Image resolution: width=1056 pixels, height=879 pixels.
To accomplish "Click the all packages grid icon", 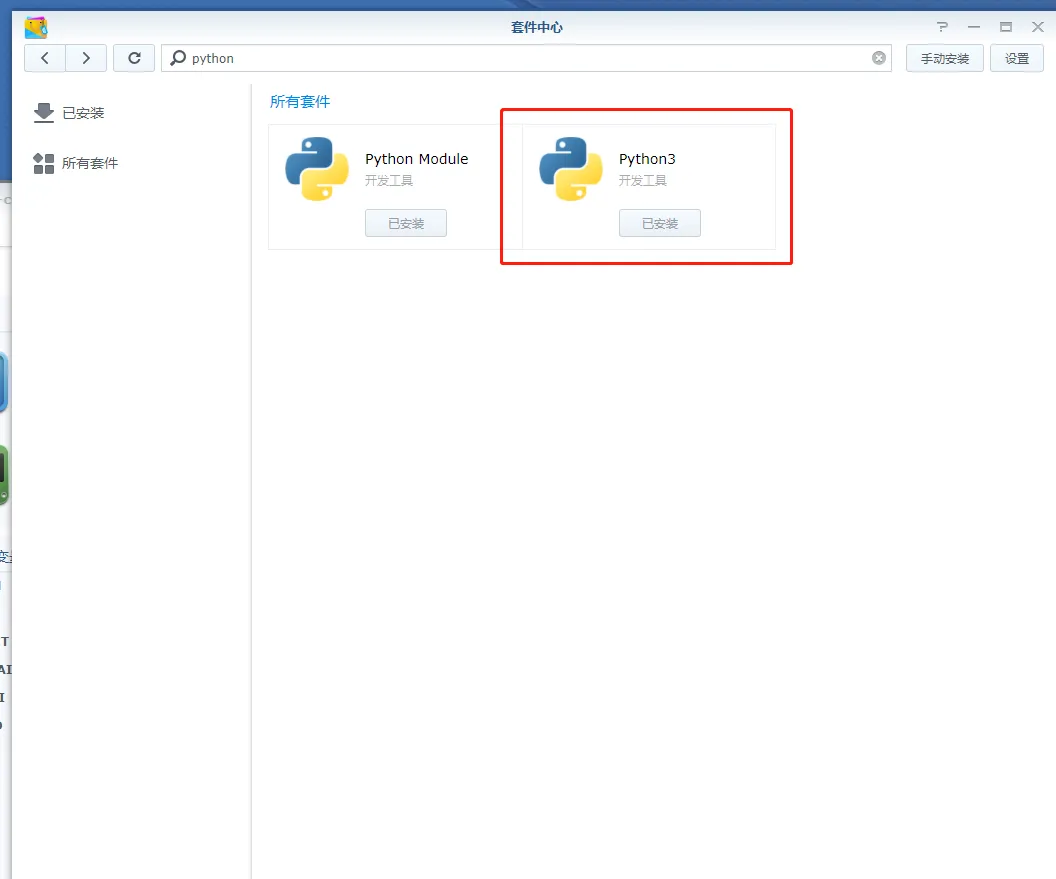I will (x=44, y=163).
